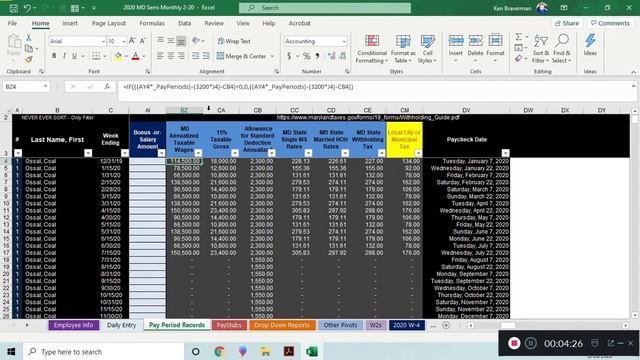Click the Center align icon
This screenshot has height=360, width=640.
point(171,56)
